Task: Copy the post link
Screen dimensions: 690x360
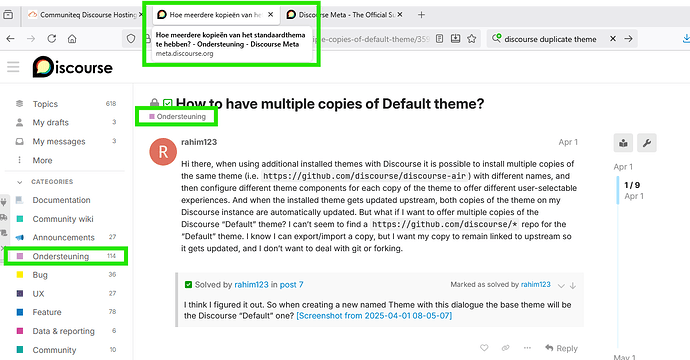Action: (x=505, y=348)
